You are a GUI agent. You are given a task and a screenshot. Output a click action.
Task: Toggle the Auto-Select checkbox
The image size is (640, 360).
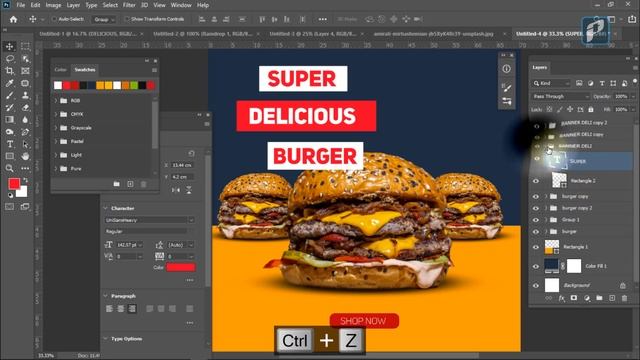[x=54, y=19]
